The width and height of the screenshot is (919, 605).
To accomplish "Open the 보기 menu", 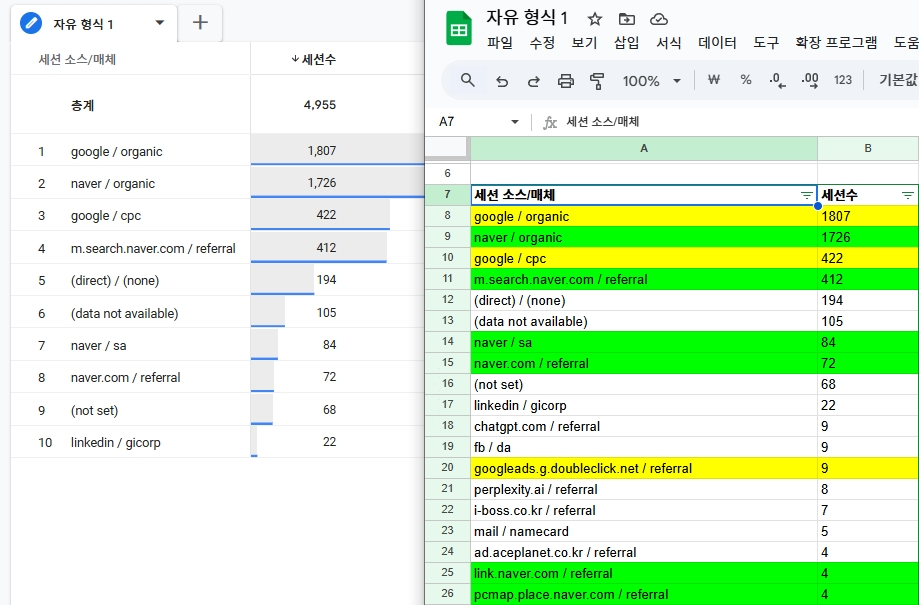I will (x=584, y=42).
